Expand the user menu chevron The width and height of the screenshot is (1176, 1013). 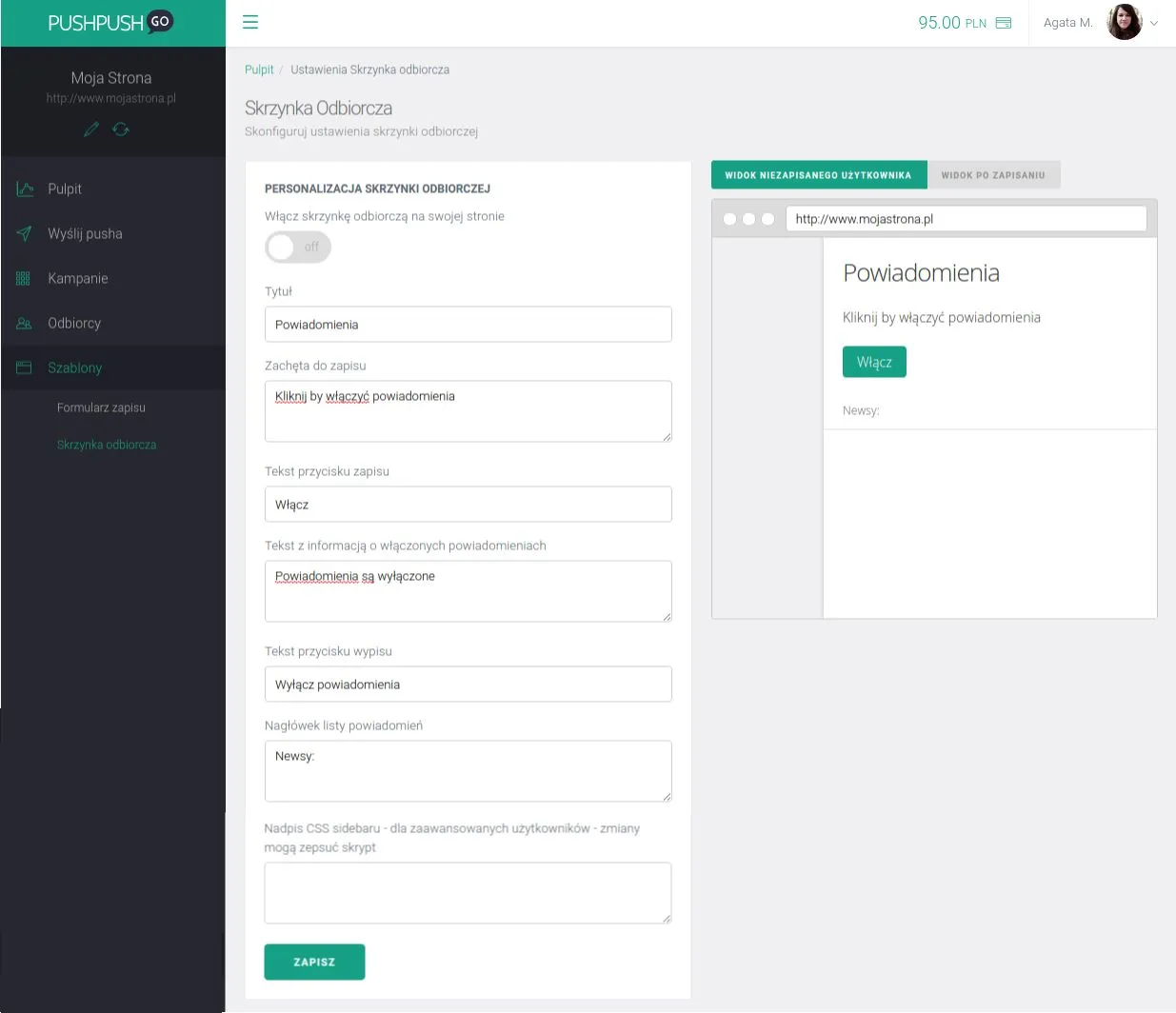pos(1154,23)
